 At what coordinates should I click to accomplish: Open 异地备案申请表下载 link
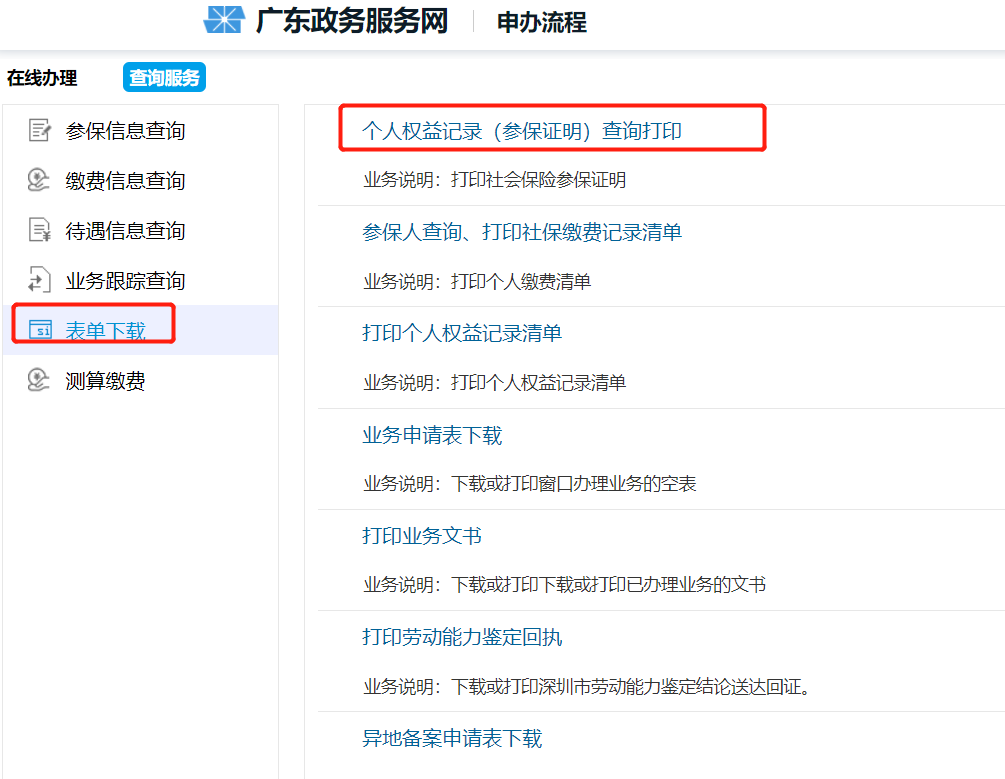click(x=452, y=738)
